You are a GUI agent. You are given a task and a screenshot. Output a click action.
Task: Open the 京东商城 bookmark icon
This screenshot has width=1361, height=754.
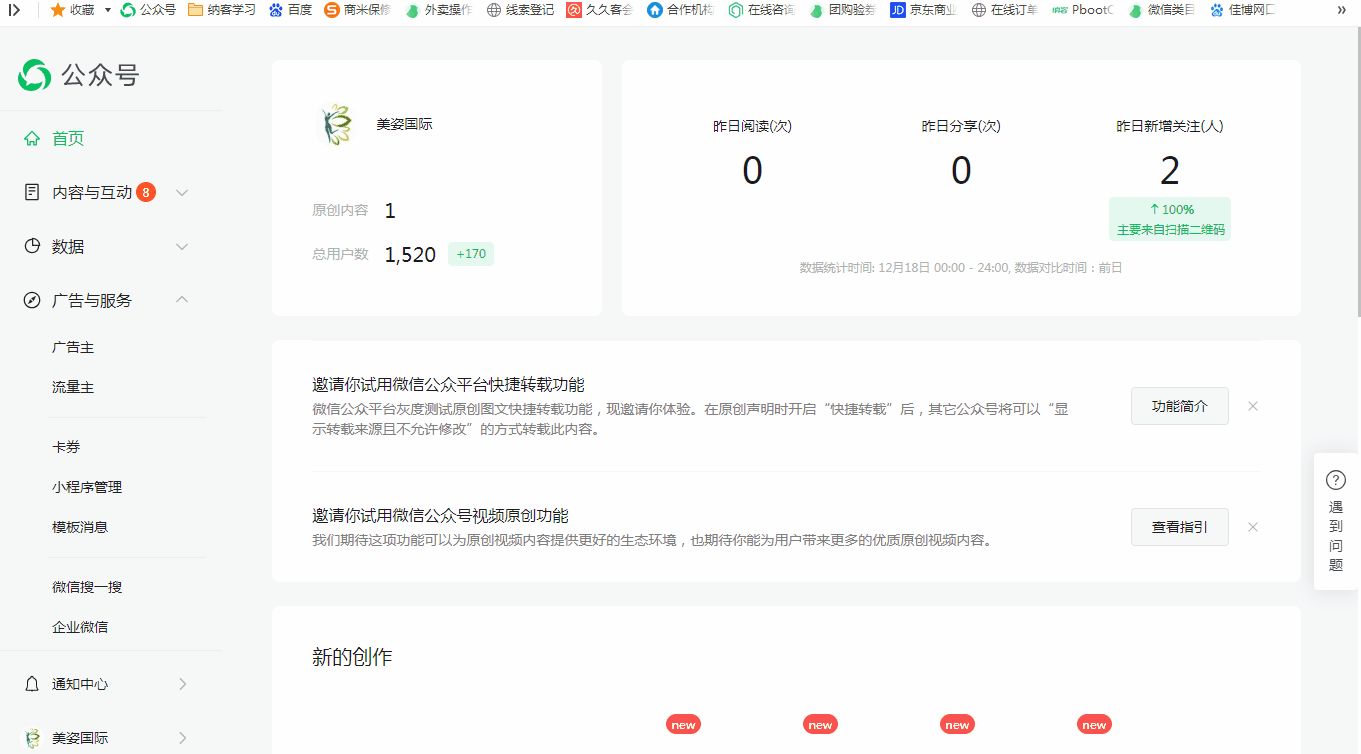pos(897,12)
